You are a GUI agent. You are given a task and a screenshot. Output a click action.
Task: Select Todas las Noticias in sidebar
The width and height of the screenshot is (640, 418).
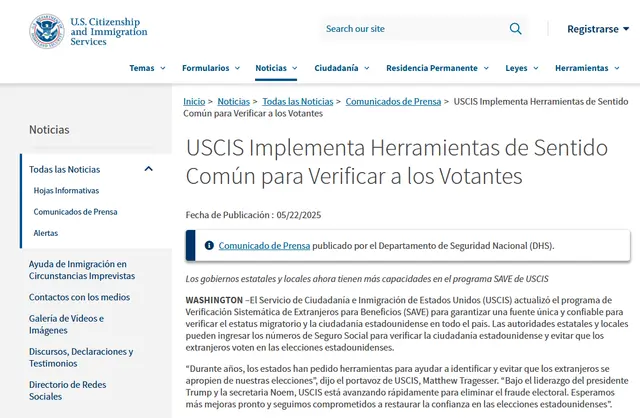tap(64, 169)
